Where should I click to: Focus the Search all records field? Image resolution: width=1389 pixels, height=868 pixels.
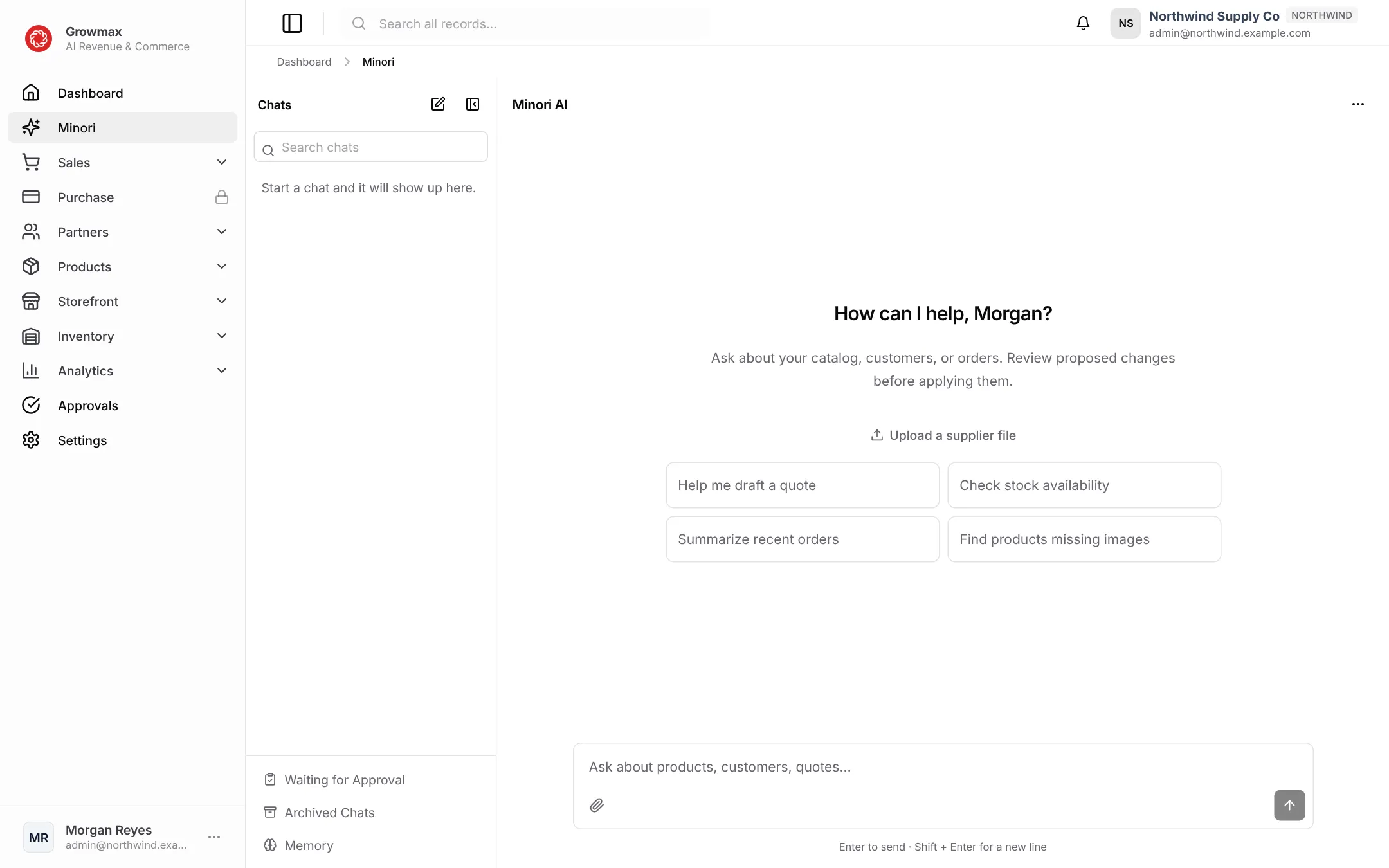(525, 23)
